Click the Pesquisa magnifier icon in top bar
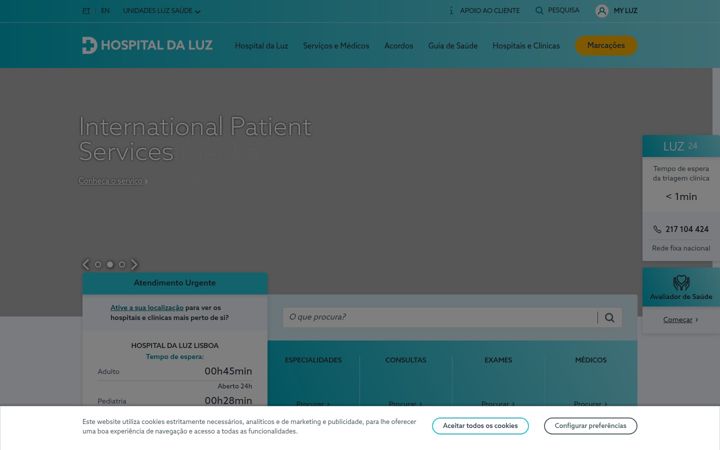The image size is (720, 450). click(x=539, y=10)
